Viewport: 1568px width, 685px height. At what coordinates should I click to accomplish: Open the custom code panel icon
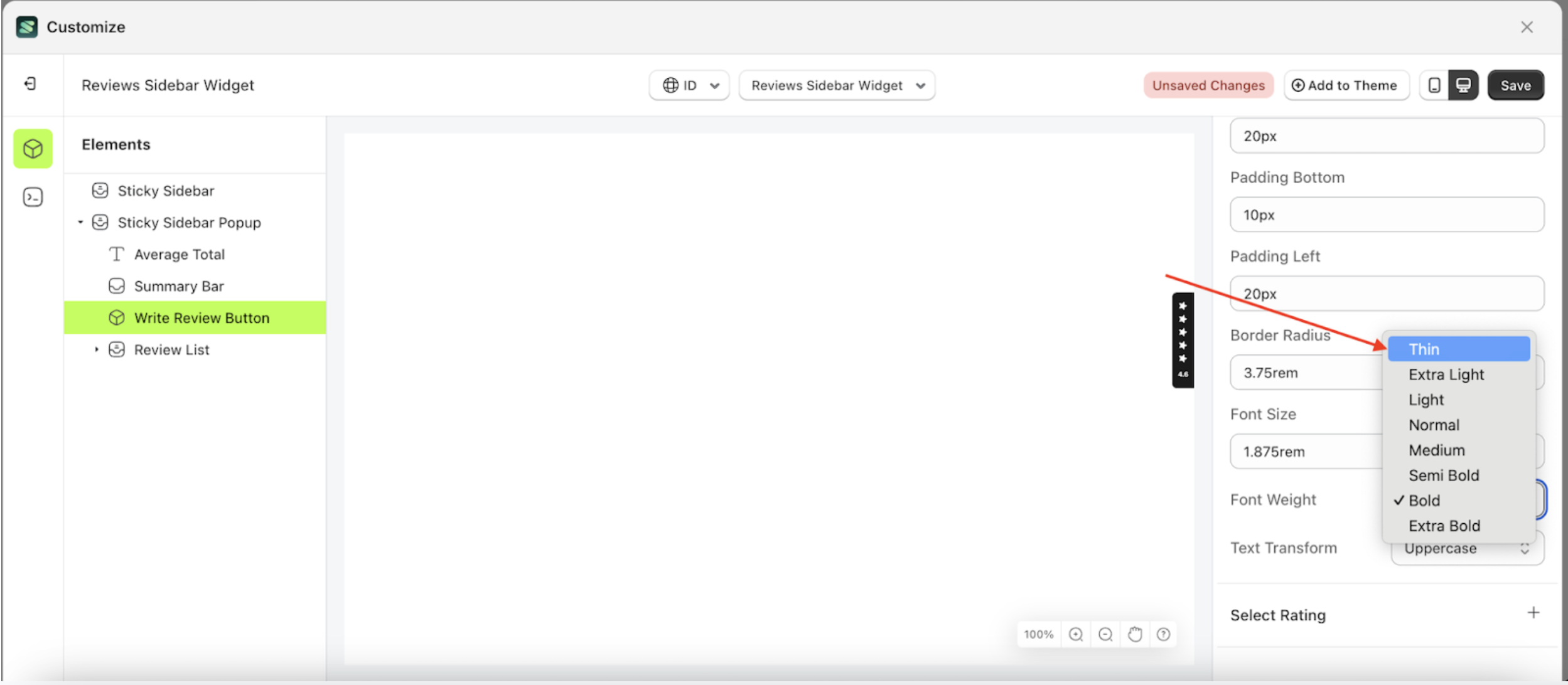point(32,196)
